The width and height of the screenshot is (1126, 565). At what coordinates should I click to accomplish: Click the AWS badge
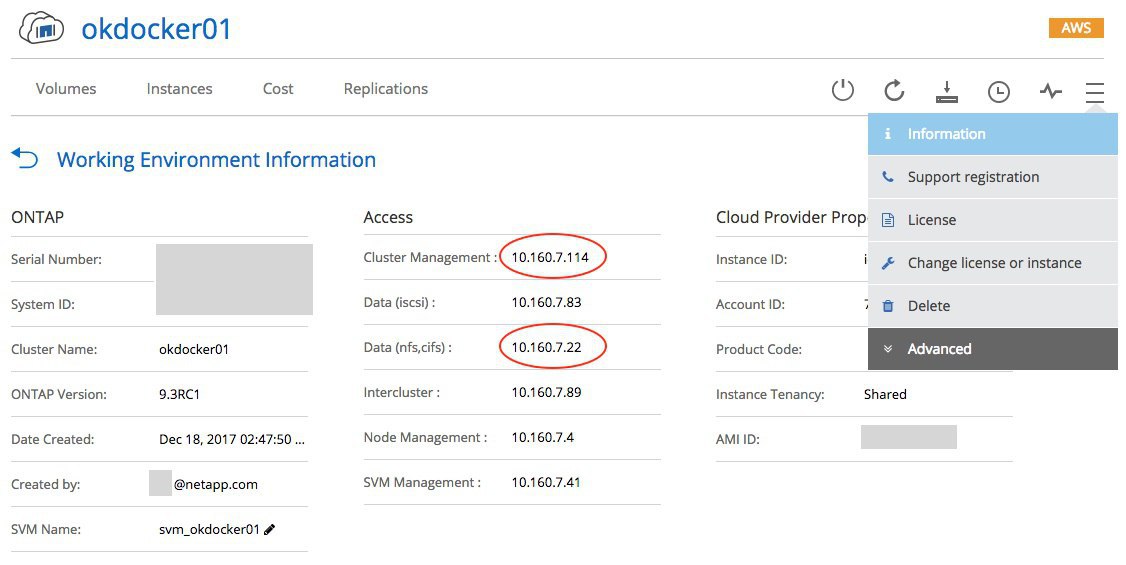1076,28
